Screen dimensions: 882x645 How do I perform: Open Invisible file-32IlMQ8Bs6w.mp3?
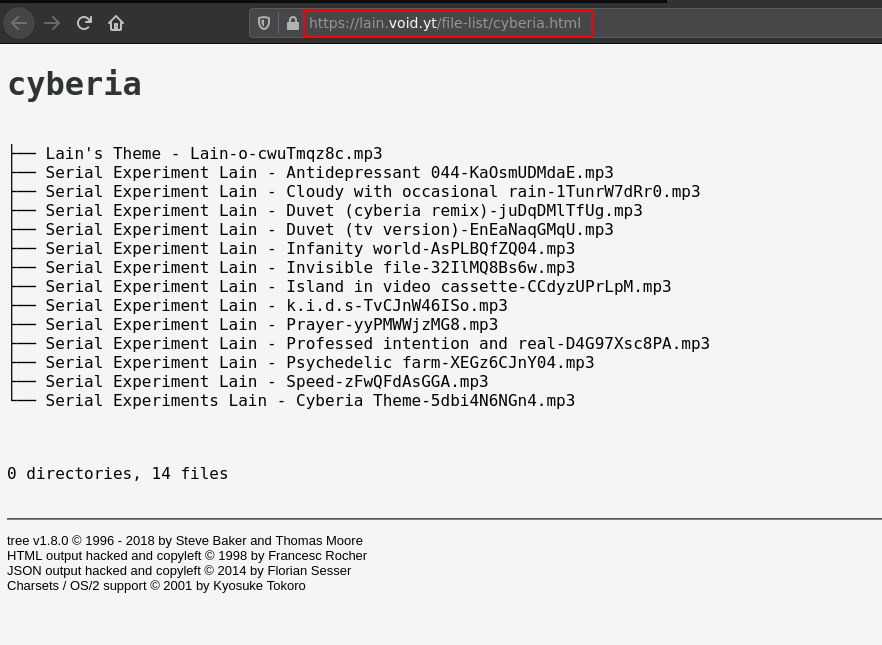[310, 268]
